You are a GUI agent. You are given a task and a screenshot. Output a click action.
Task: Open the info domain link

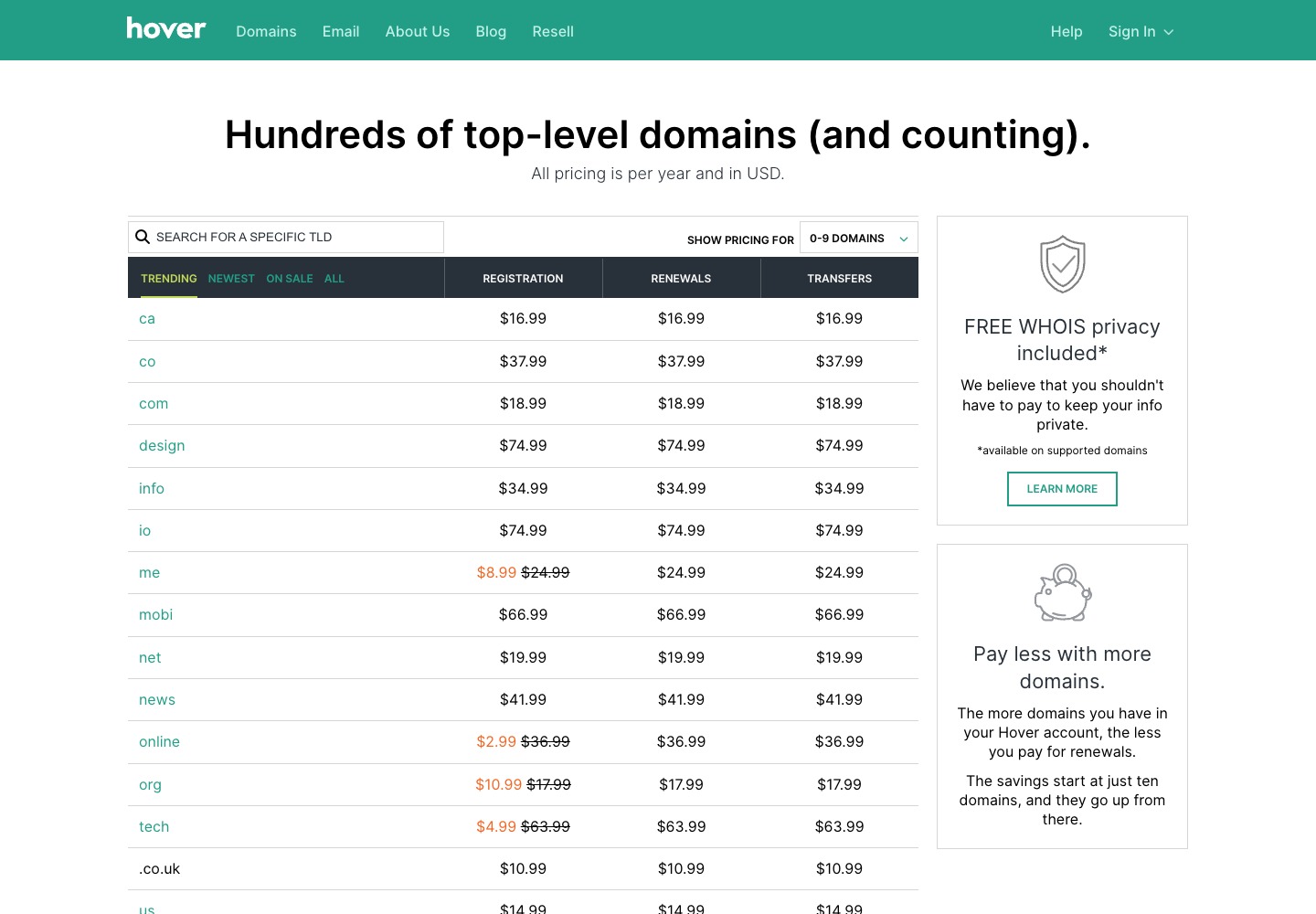[x=152, y=489]
